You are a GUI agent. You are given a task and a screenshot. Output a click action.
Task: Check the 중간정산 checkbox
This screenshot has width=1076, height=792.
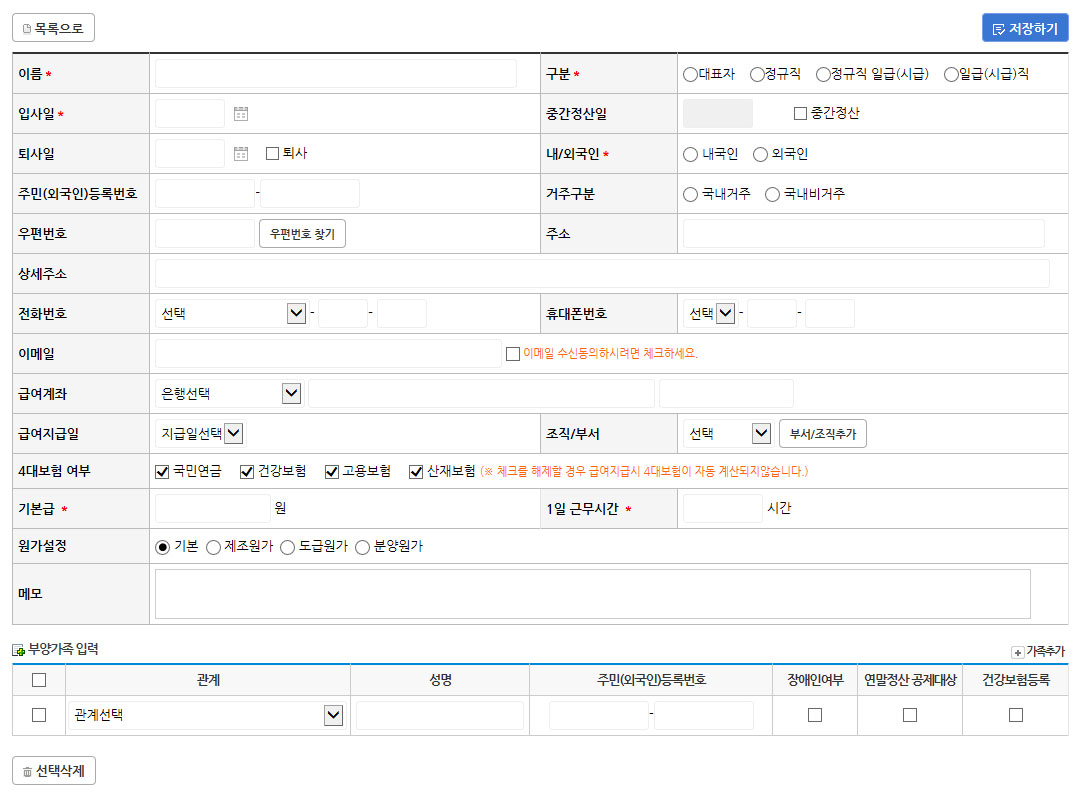click(800, 113)
